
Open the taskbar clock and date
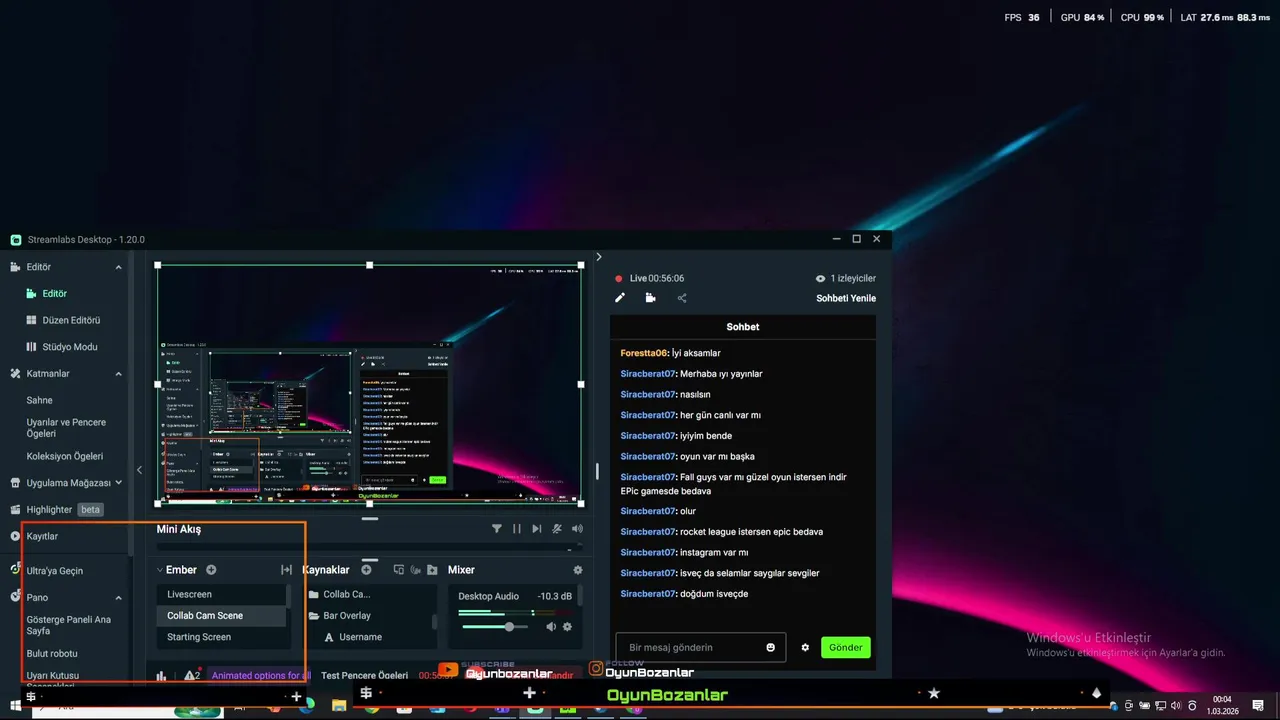click(x=1222, y=706)
